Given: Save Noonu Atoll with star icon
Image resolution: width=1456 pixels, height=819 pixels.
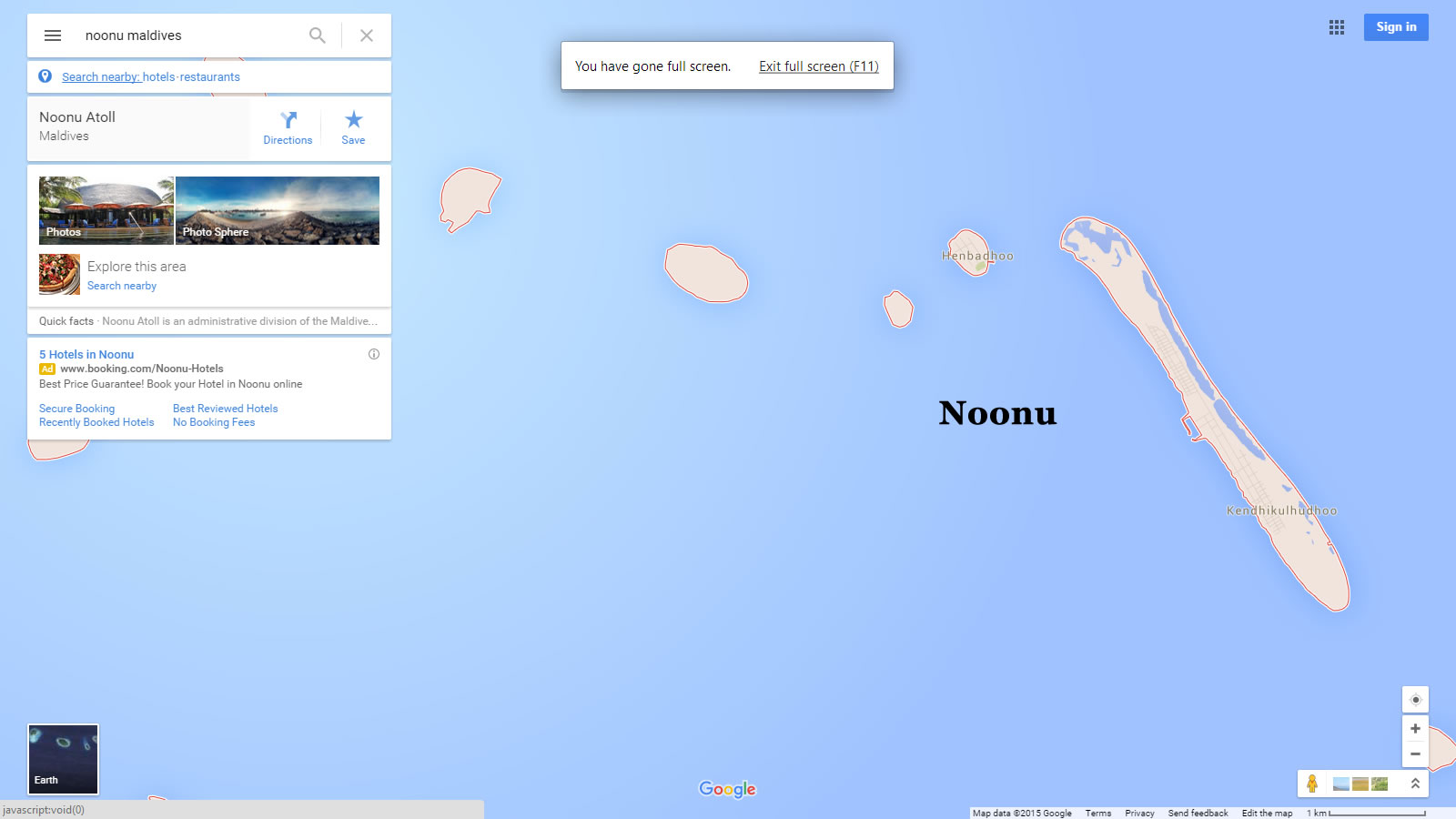Looking at the screenshot, I should point(353,127).
